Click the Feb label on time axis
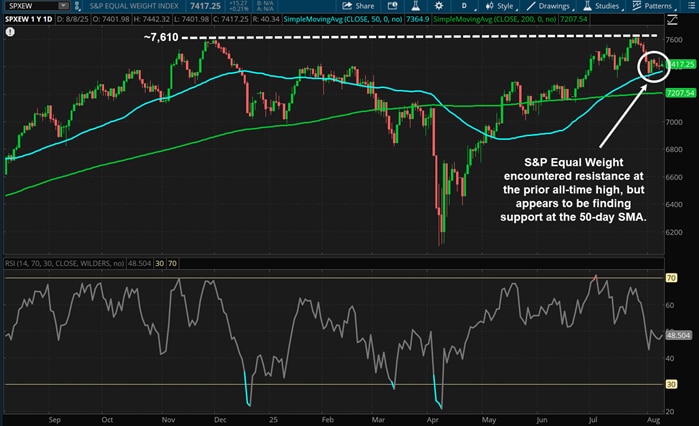Viewport: 699px width, 426px height. pyautogui.click(x=328, y=420)
